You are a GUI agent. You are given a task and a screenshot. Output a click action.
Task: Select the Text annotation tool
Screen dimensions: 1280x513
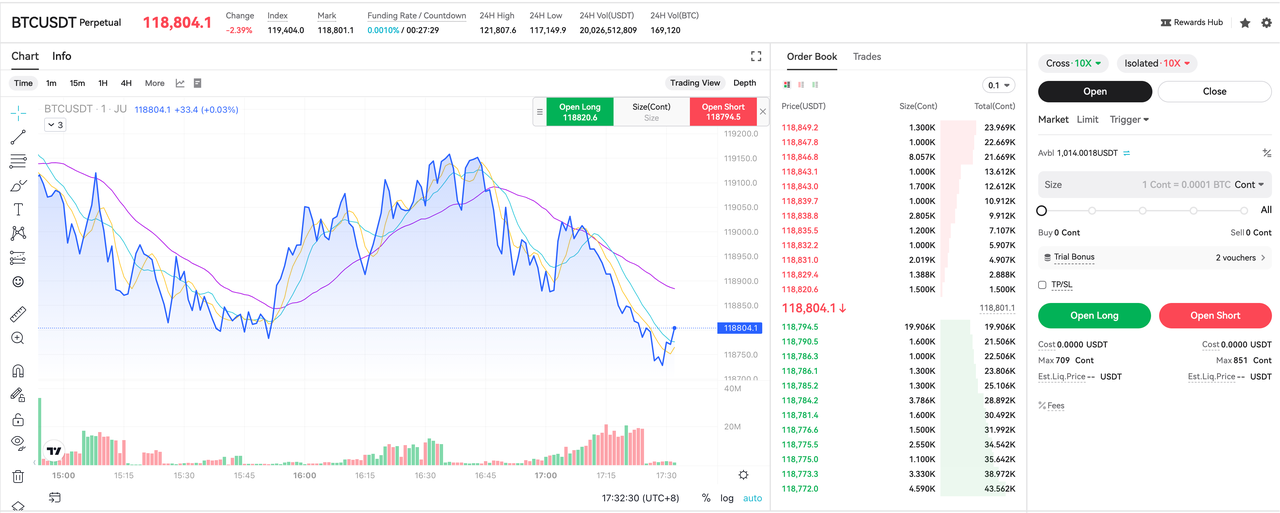(x=18, y=209)
